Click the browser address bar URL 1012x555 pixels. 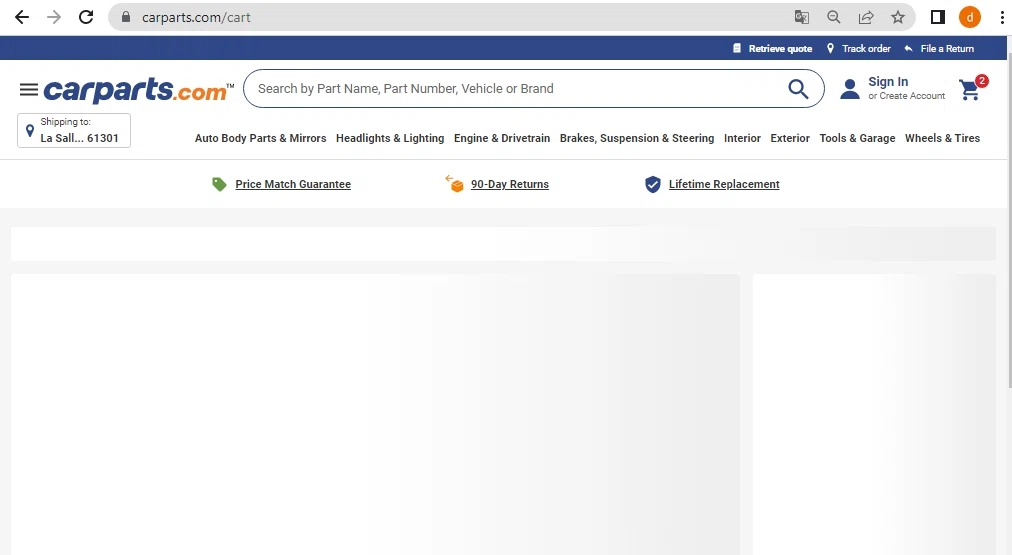196,17
